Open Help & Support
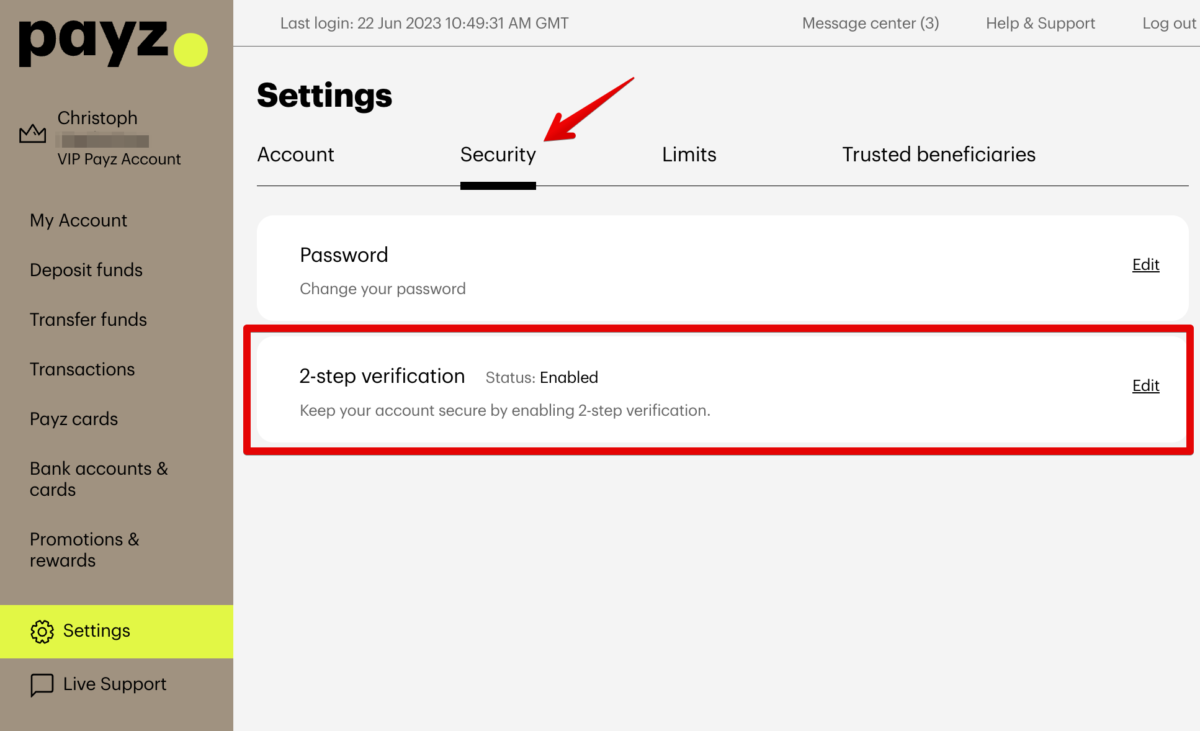1200x731 pixels. click(1040, 22)
